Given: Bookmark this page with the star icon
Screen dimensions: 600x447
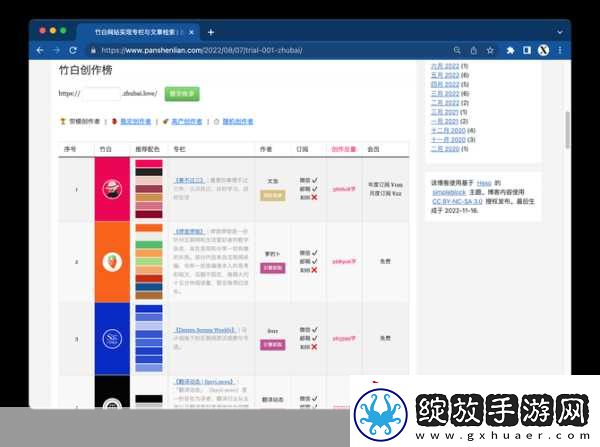Looking at the screenshot, I should coord(490,50).
